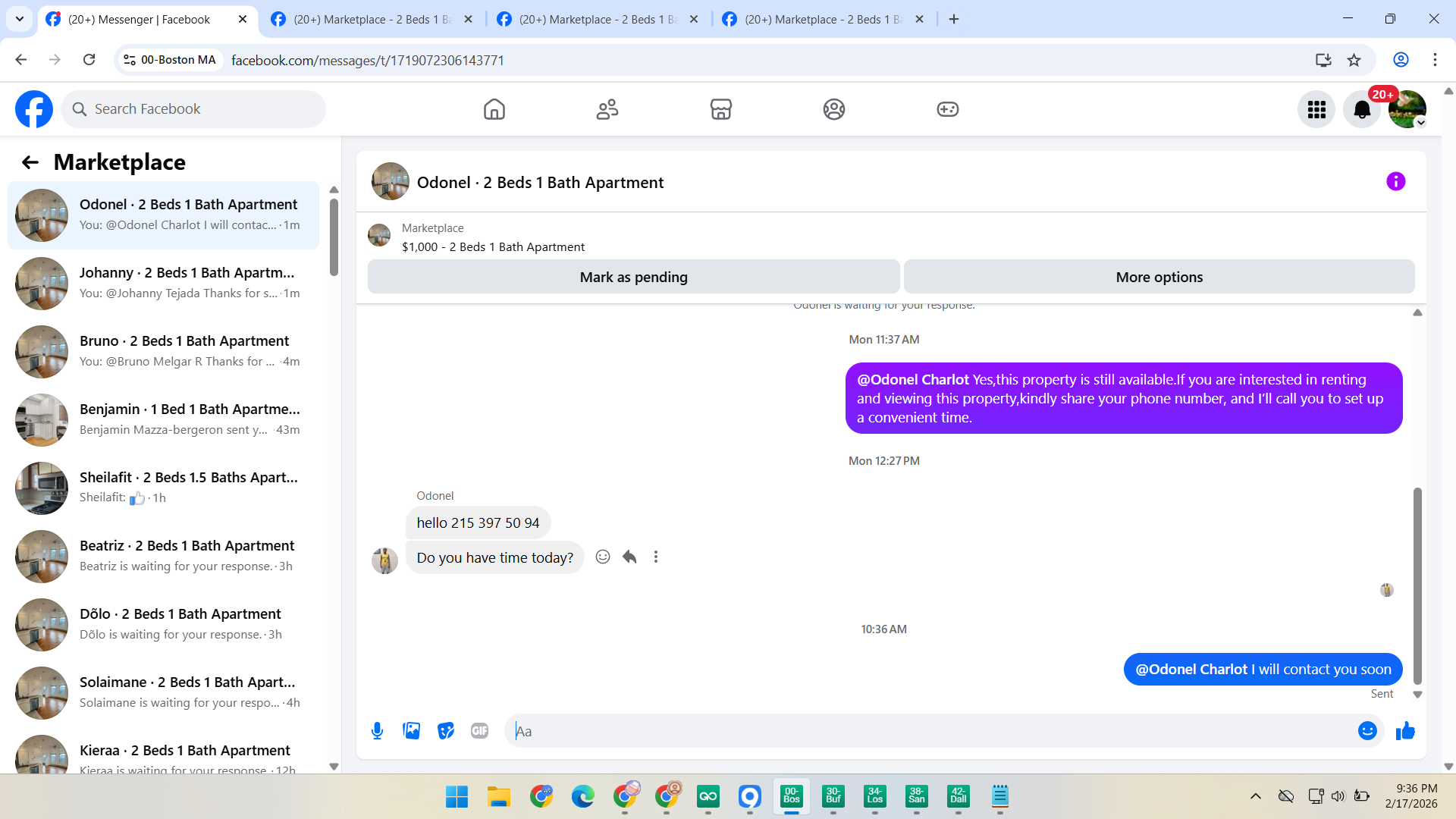Open Facebook notifications bell
This screenshot has height=819, width=1456.
point(1362,110)
